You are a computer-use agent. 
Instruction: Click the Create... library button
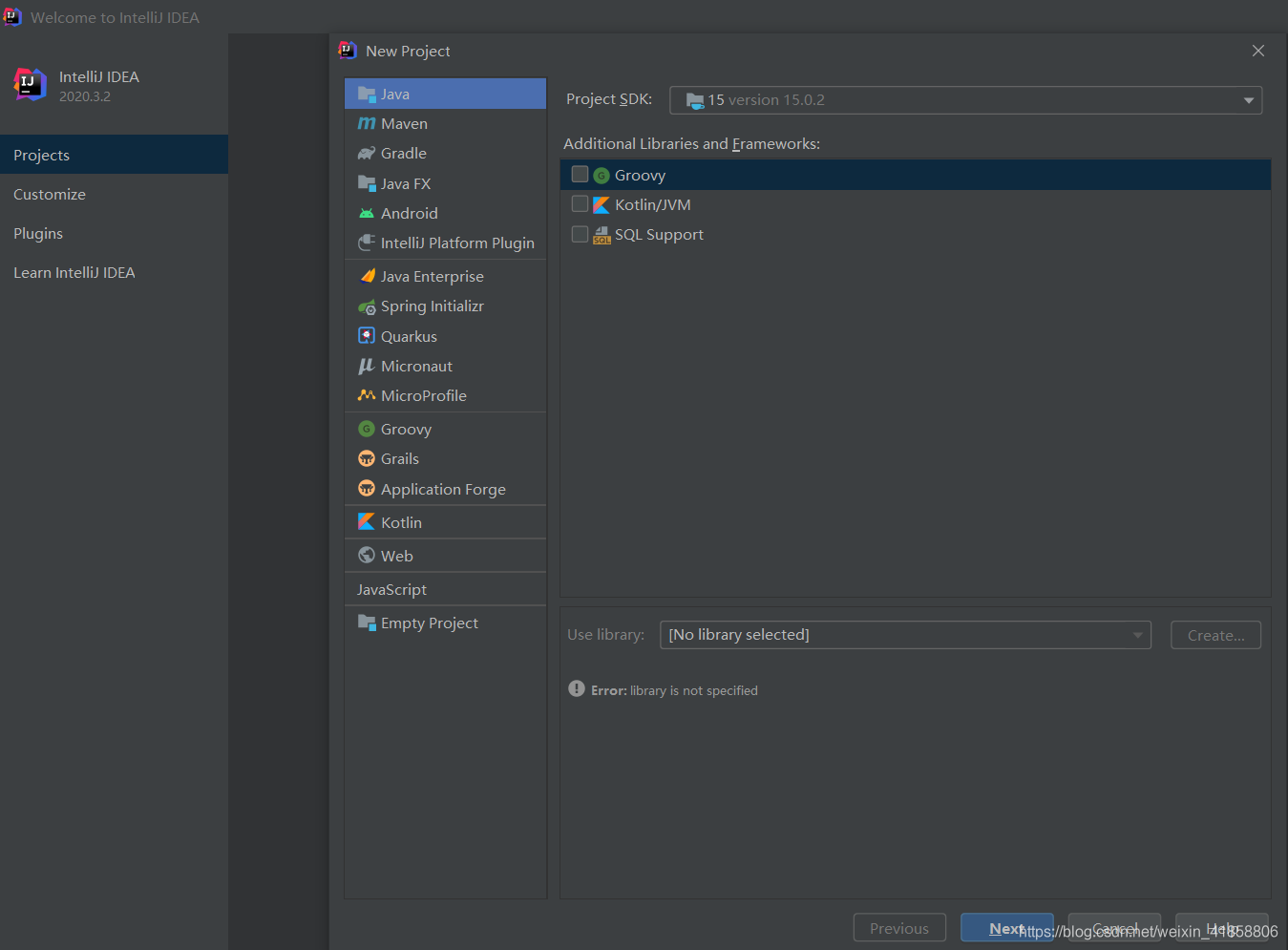1215,635
